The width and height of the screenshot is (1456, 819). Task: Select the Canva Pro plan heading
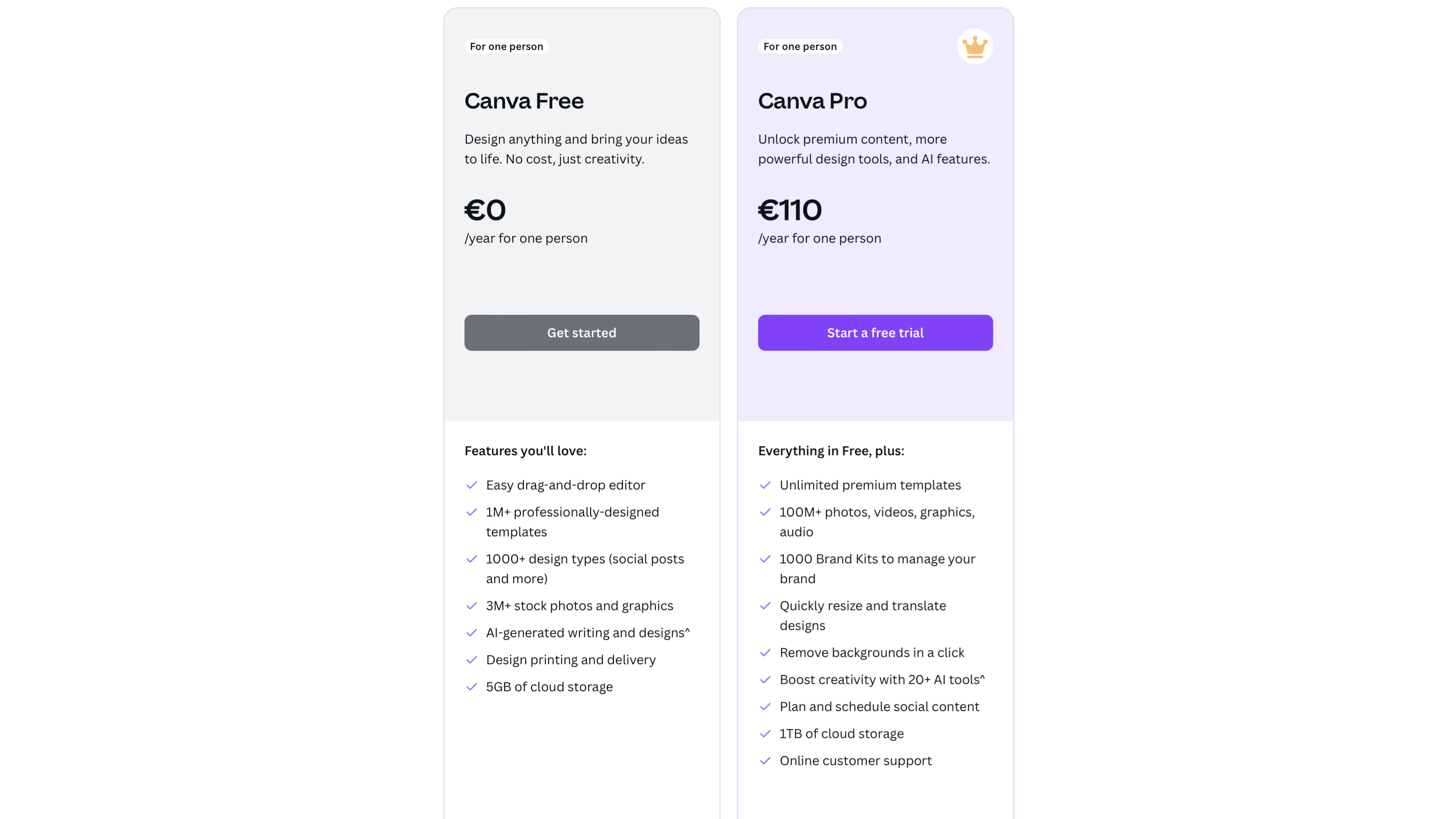pyautogui.click(x=812, y=101)
